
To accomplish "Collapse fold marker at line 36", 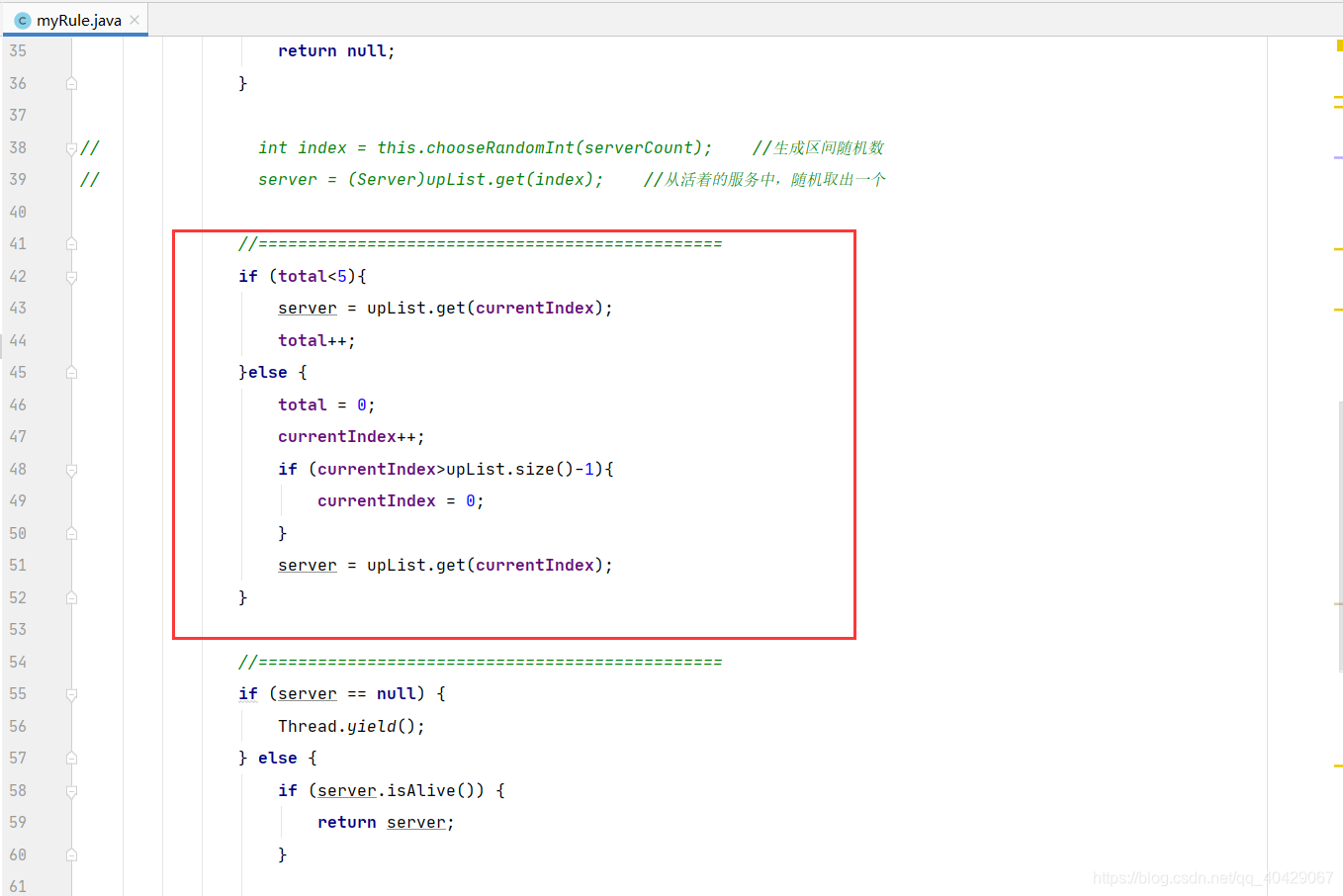I will click(71, 84).
